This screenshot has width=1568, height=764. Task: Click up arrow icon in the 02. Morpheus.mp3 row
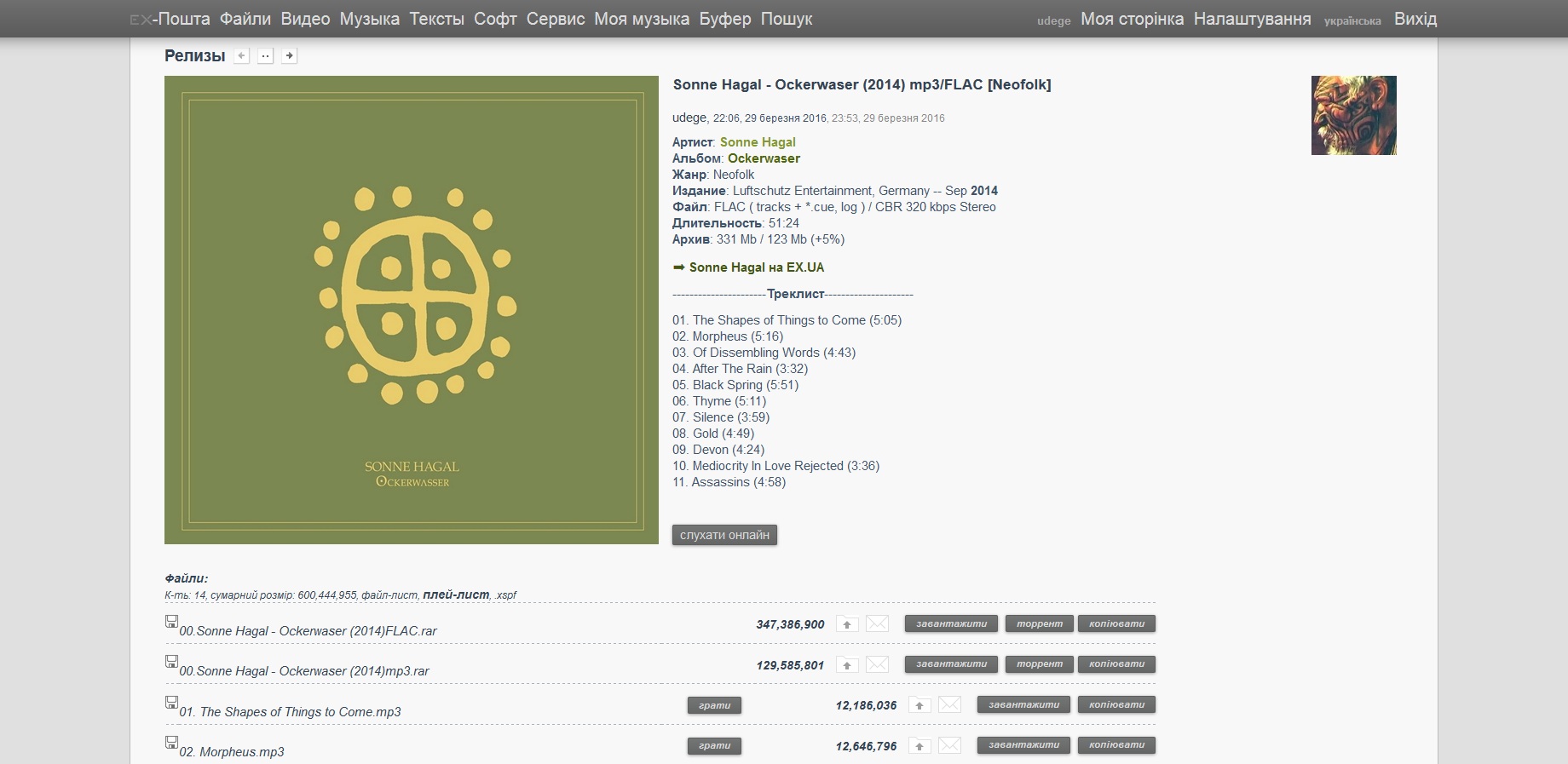(x=919, y=745)
